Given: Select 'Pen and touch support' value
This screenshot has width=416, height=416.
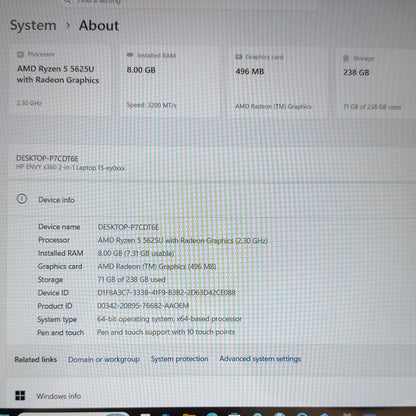Looking at the screenshot, I should 166,332.
